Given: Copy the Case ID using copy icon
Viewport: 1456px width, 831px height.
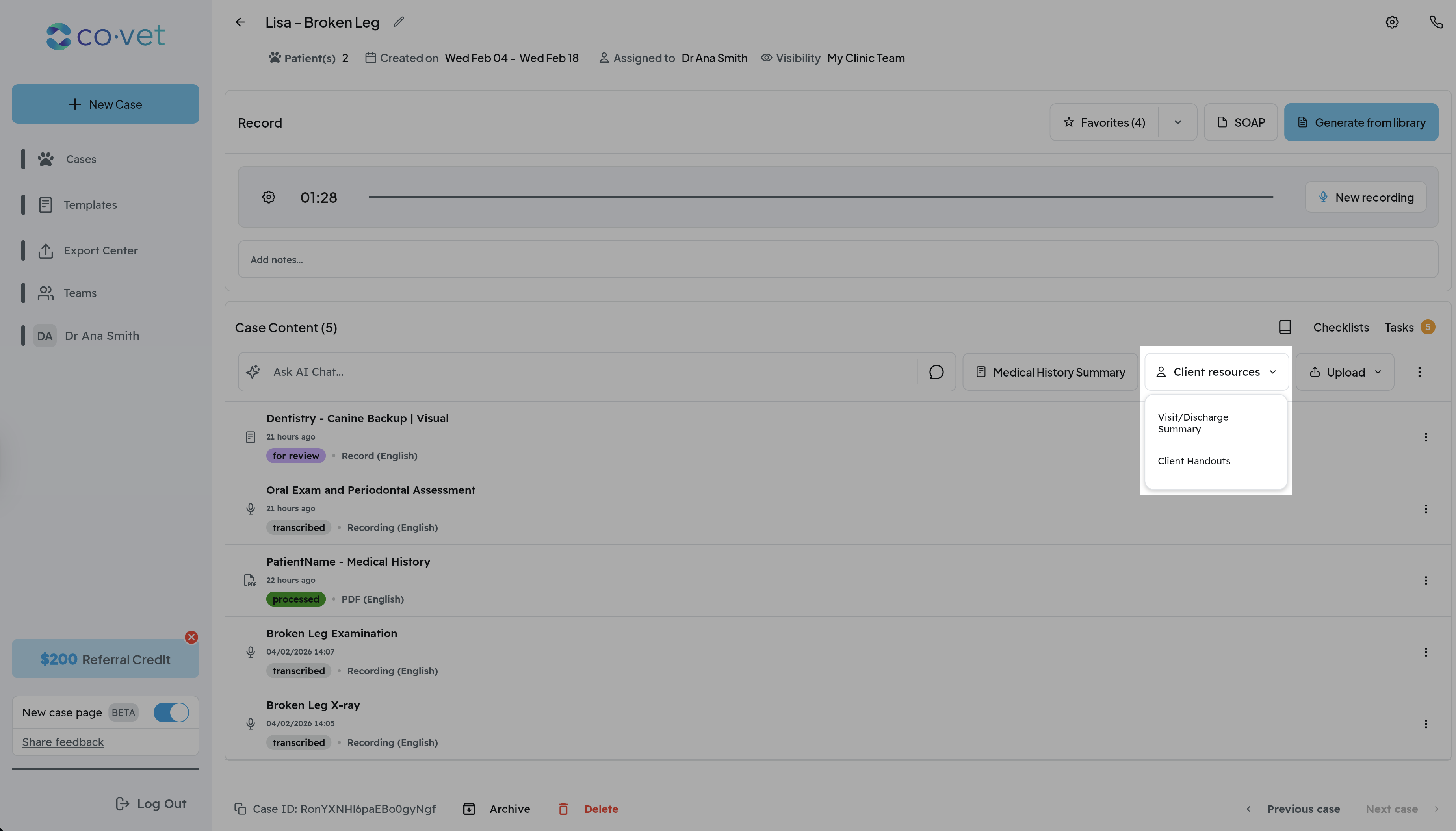Looking at the screenshot, I should (x=240, y=809).
